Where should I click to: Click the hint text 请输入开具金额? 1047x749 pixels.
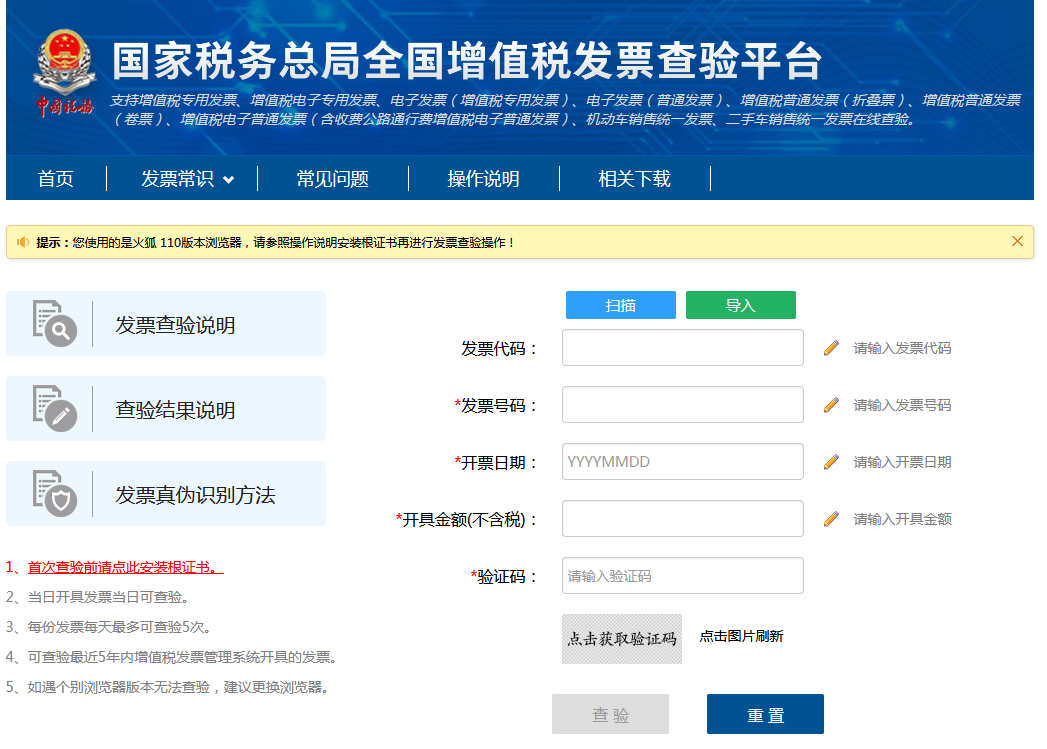[902, 519]
